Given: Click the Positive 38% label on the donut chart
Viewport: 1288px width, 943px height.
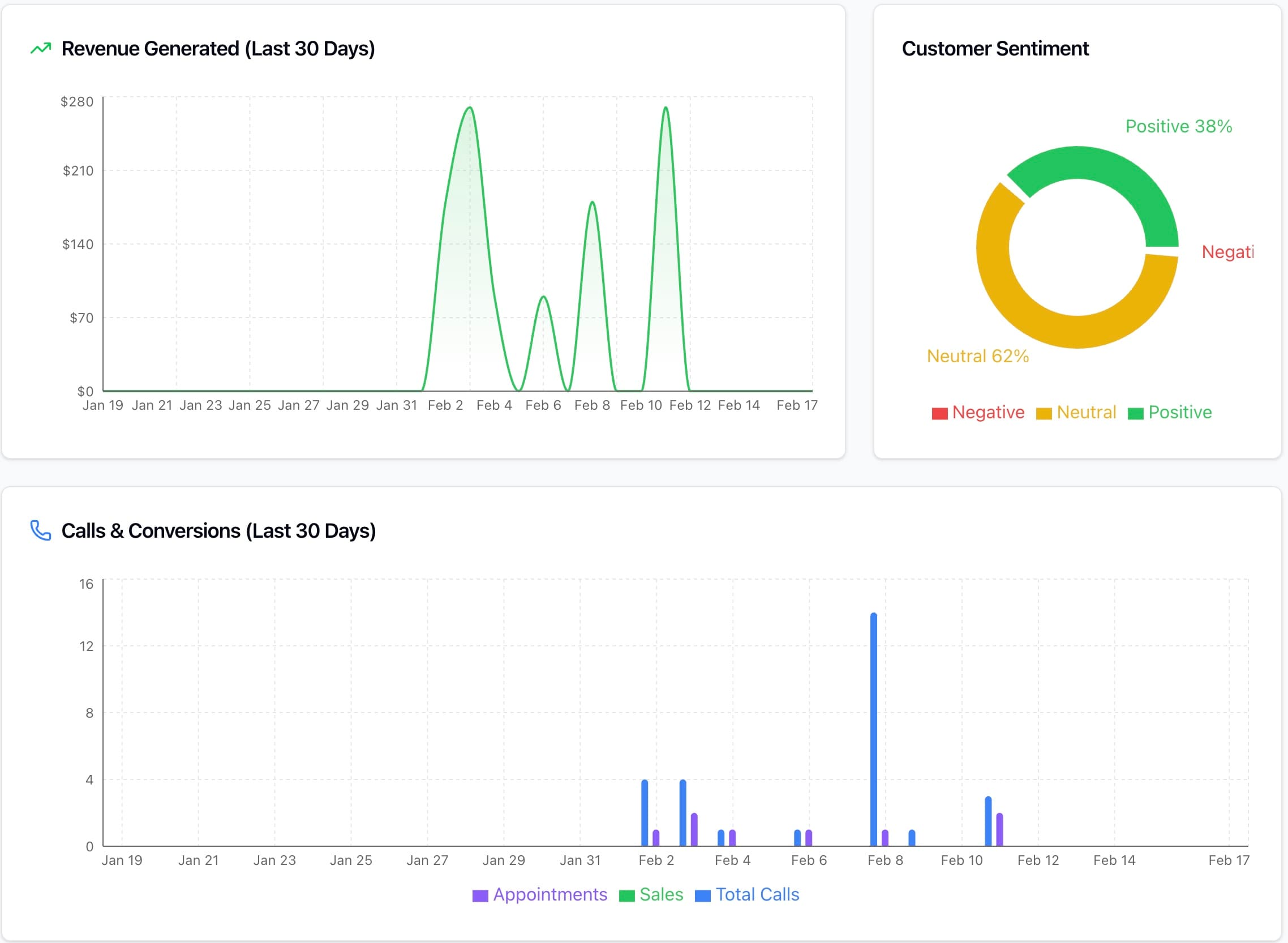Looking at the screenshot, I should pyautogui.click(x=1178, y=126).
